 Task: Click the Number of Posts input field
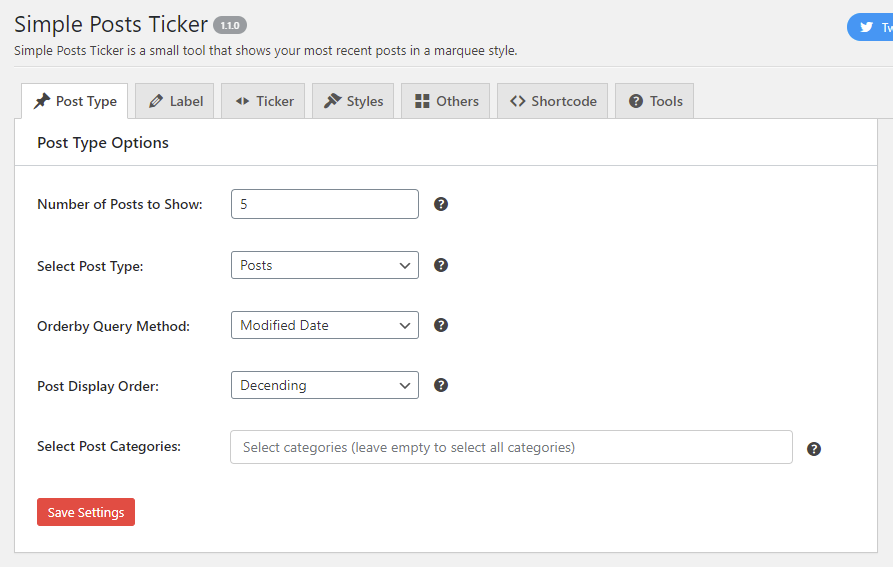(x=325, y=204)
